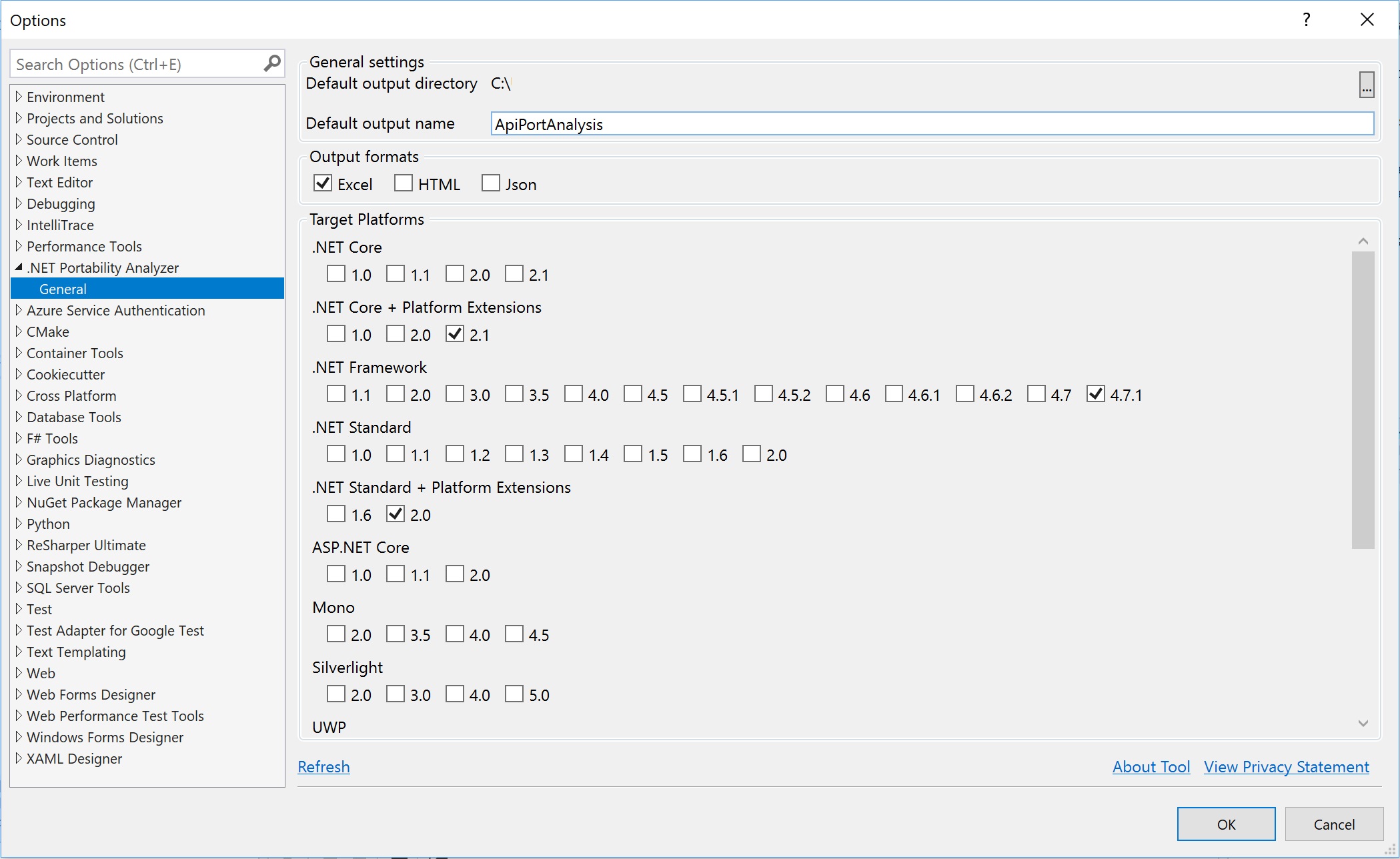Select the General settings menu item
The width and height of the screenshot is (1400, 859).
click(x=62, y=289)
